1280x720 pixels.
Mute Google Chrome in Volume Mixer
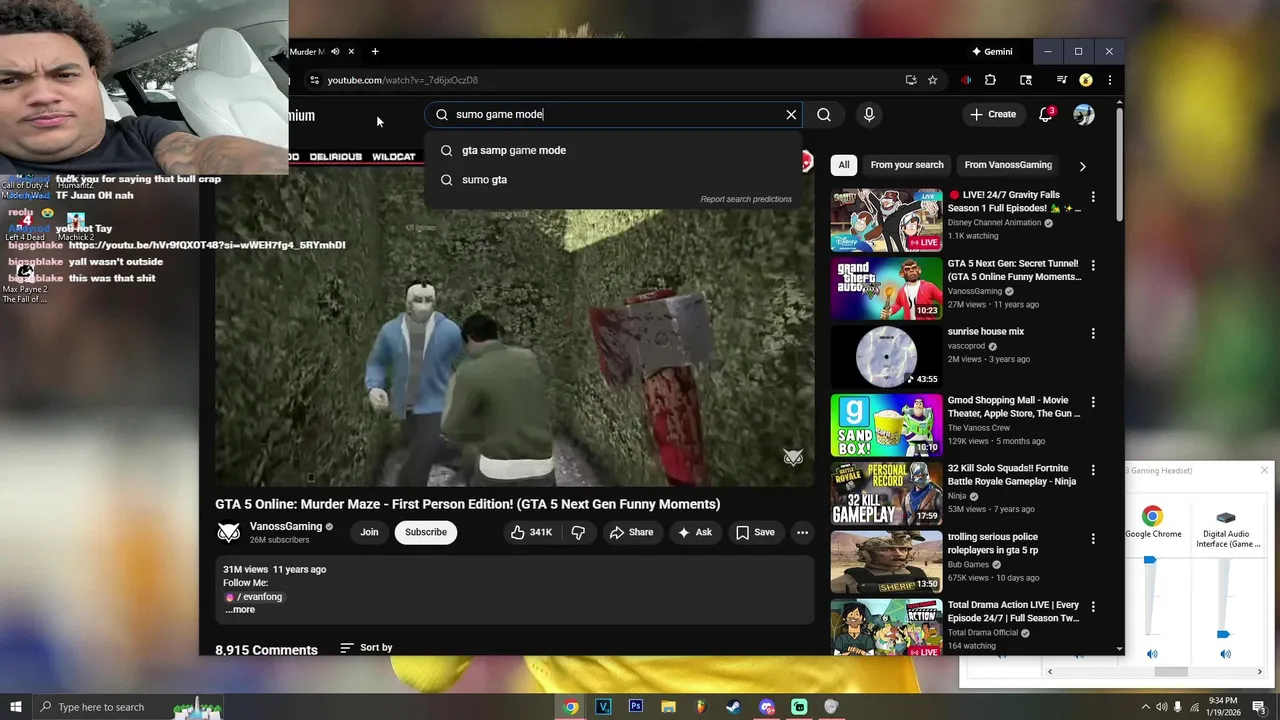[1152, 654]
